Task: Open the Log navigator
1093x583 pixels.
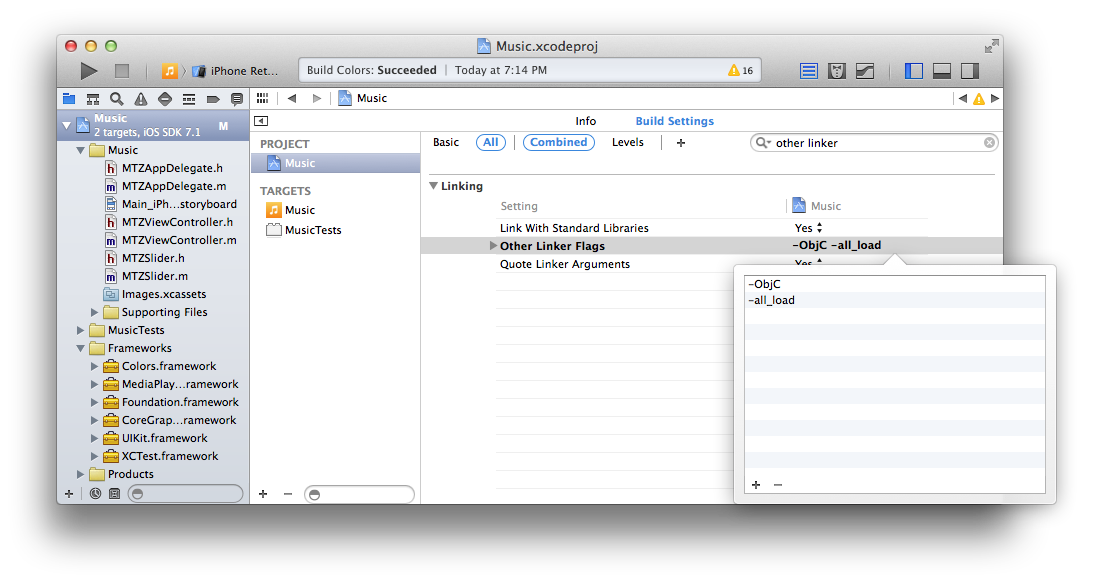Action: (x=237, y=99)
